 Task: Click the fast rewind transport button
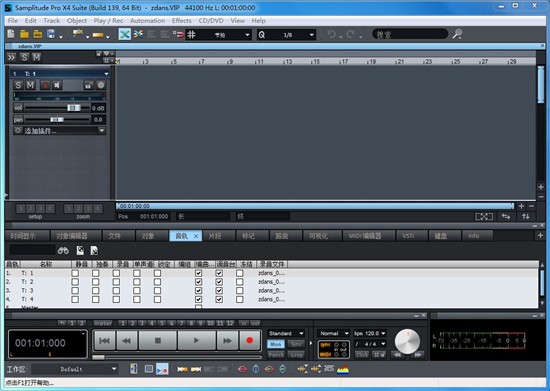[x=127, y=341]
